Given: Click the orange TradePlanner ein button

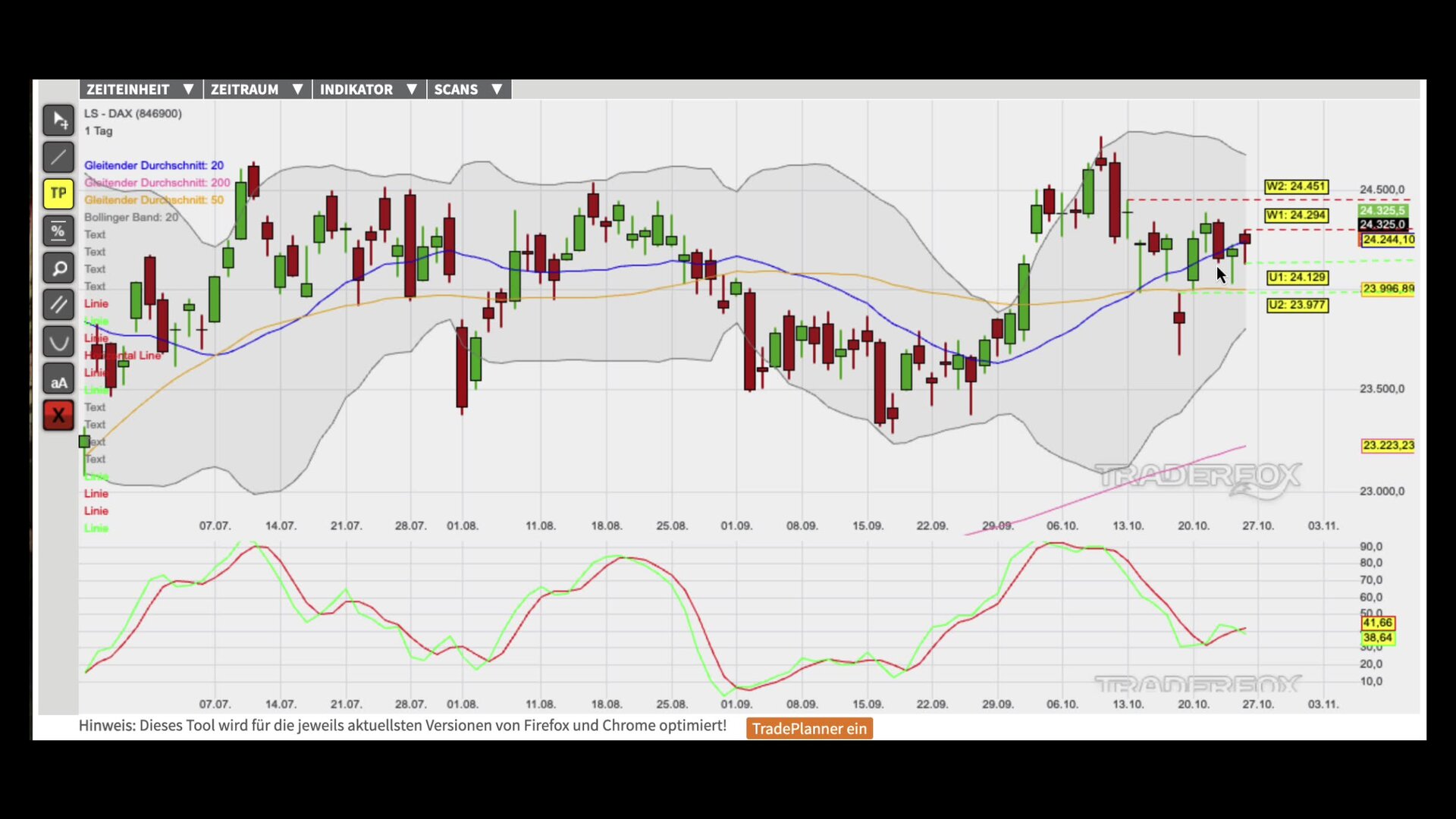Looking at the screenshot, I should coord(809,729).
